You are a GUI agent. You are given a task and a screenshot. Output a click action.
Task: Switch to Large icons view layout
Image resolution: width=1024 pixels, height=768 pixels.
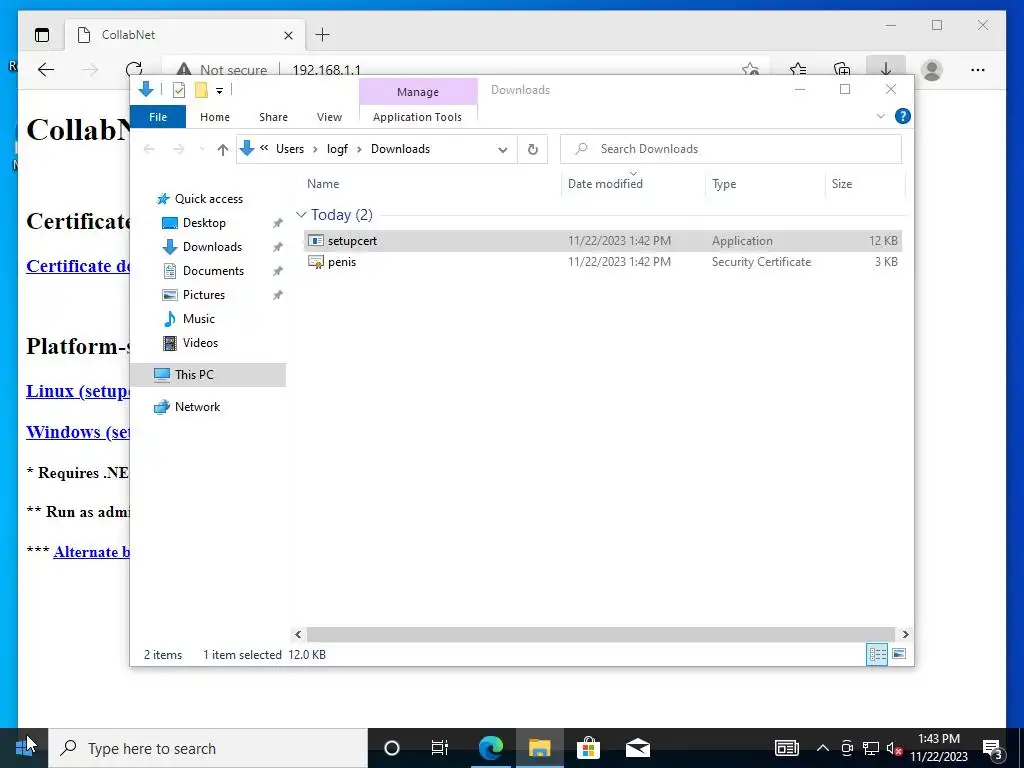(x=899, y=654)
